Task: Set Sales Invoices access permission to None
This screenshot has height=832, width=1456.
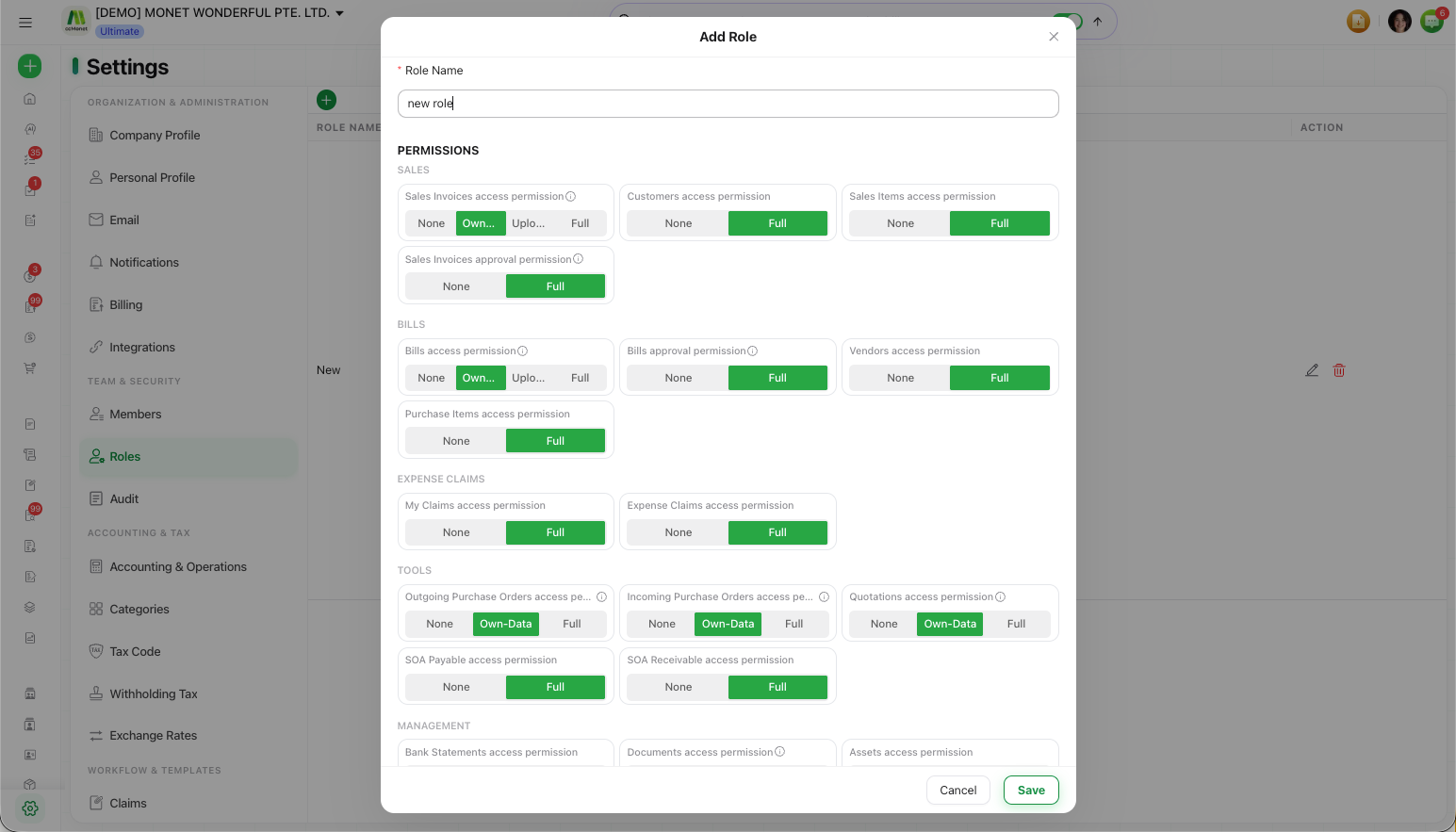Action: tap(432, 223)
